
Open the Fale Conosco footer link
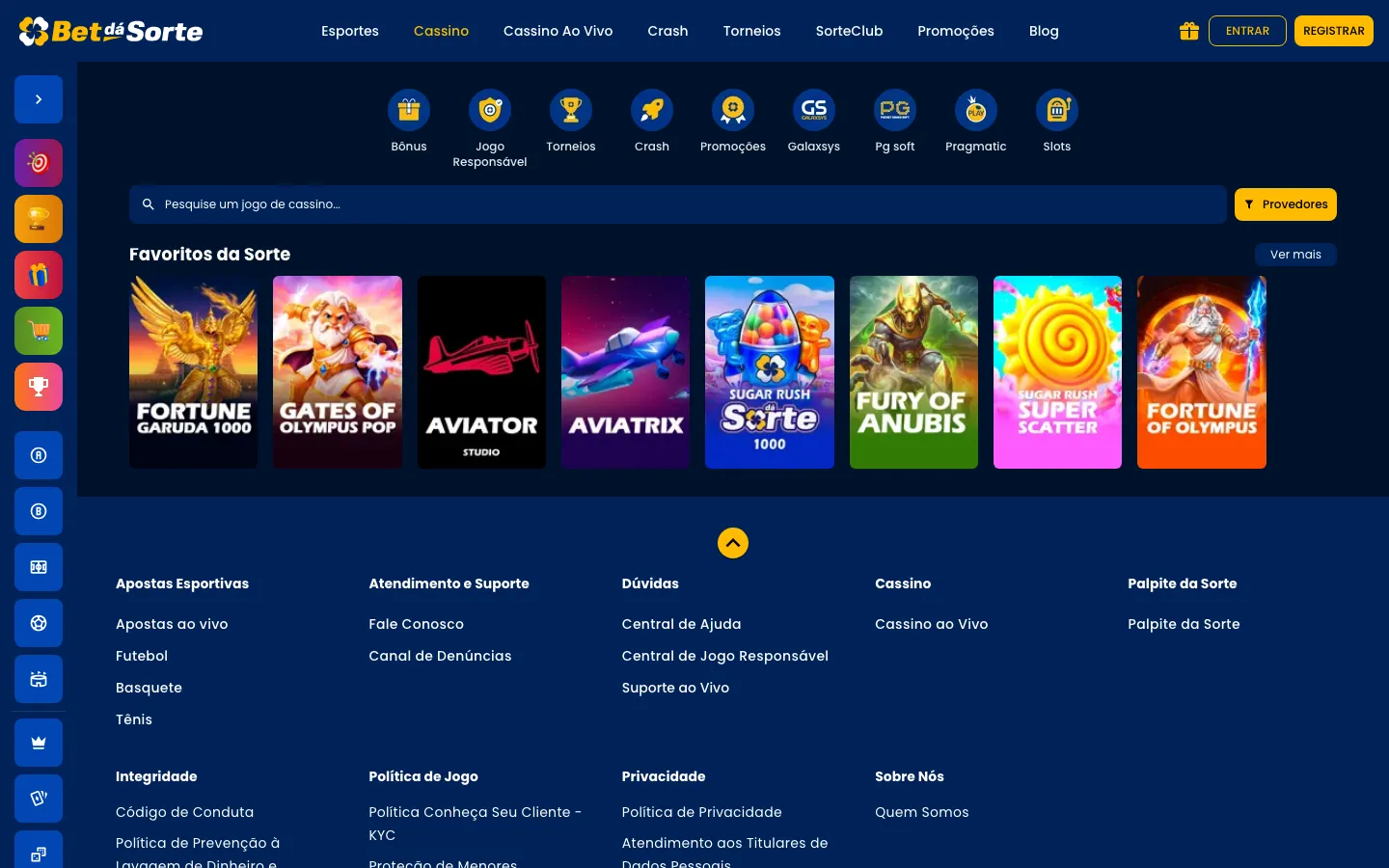tap(417, 624)
